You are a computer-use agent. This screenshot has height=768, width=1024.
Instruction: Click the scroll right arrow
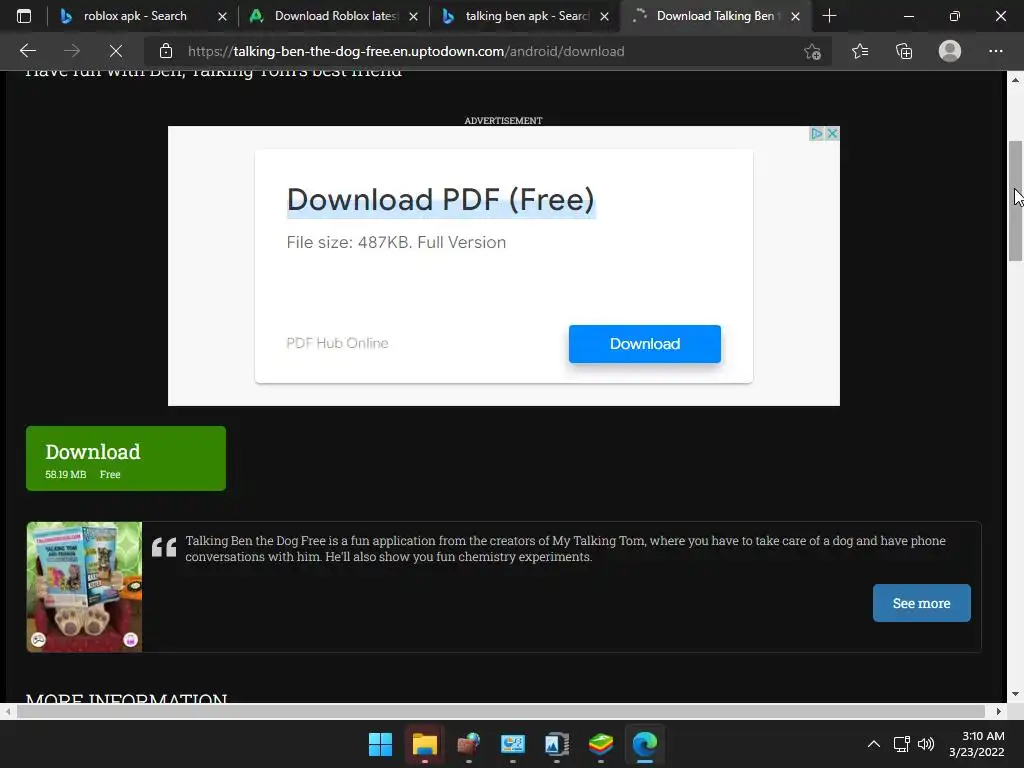[999, 711]
